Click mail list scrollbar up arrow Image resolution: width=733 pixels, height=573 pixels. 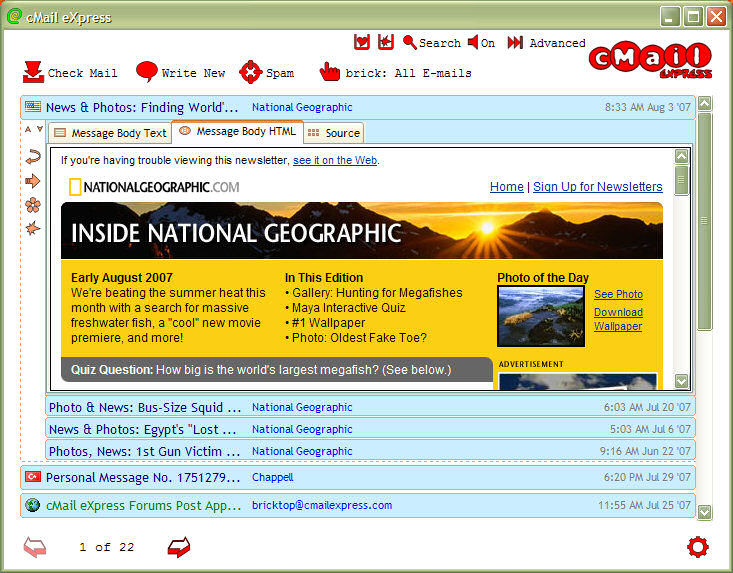[704, 103]
